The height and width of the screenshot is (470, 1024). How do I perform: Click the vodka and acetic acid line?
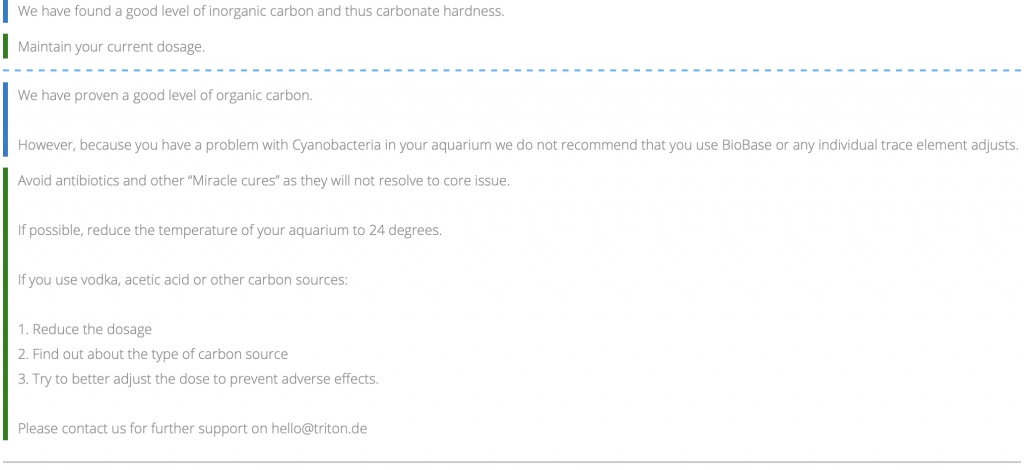coord(182,279)
